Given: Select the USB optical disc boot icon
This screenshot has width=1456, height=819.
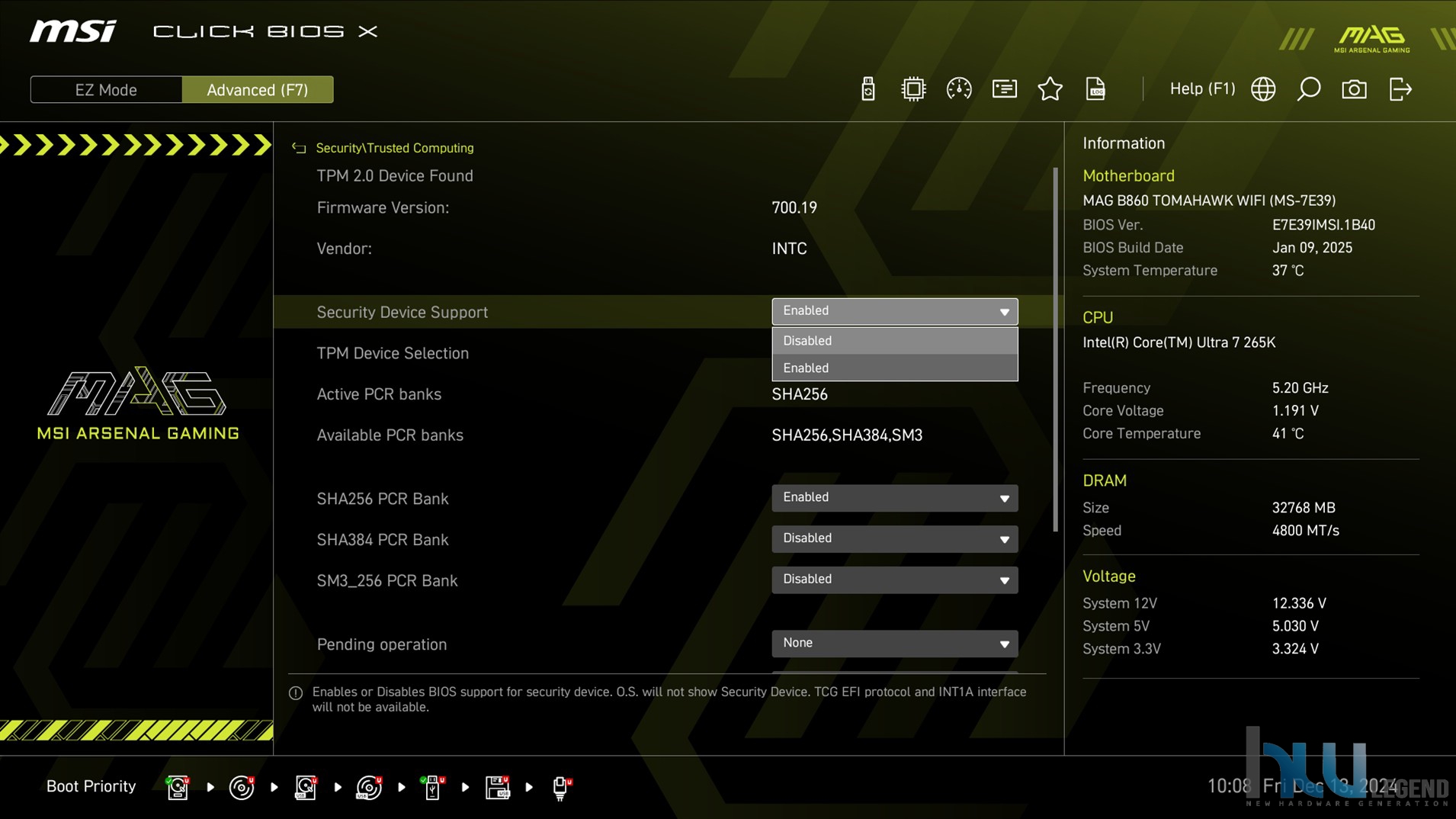Looking at the screenshot, I should pos(370,787).
